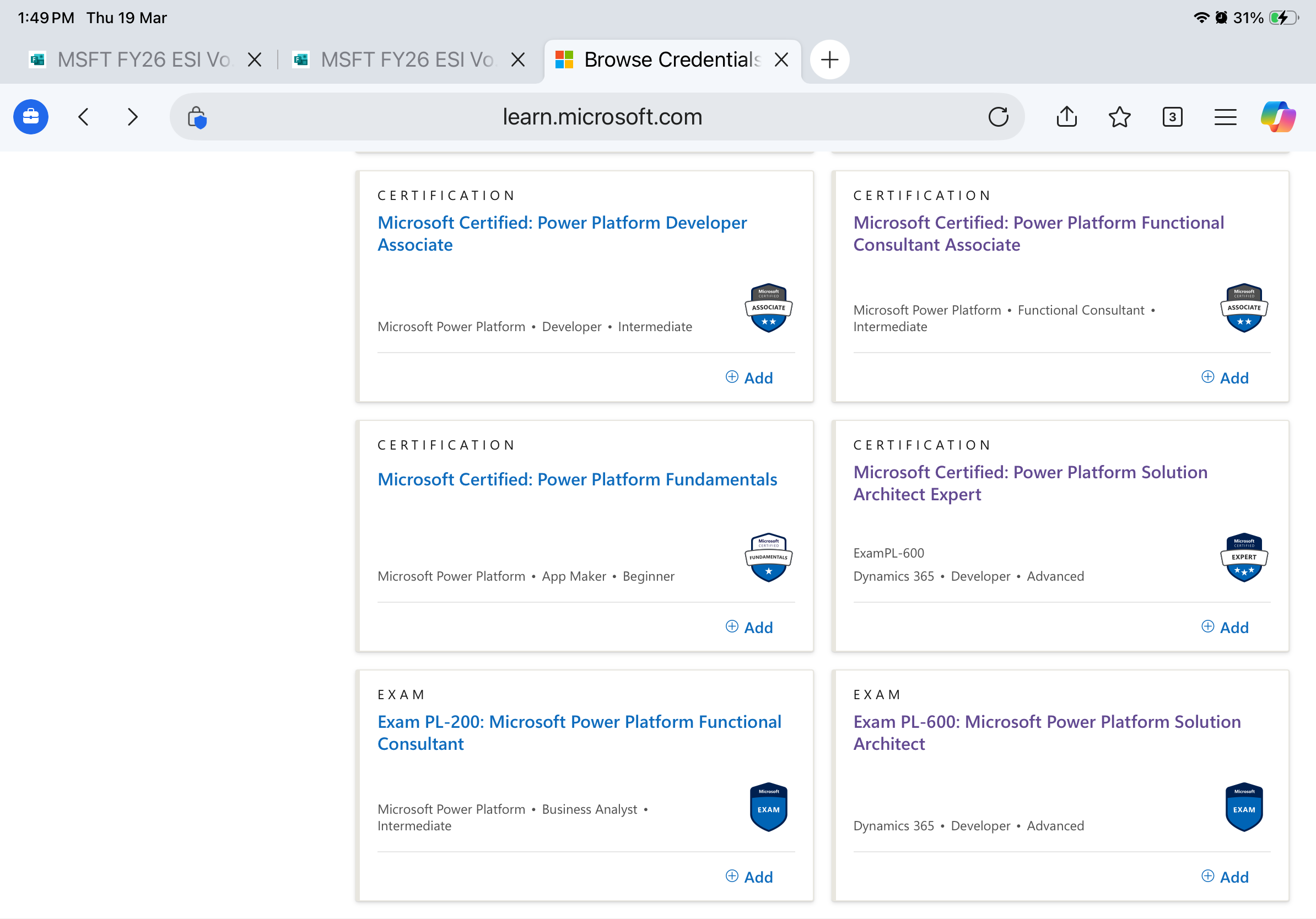Tap the 'ExamPL-600' text on Expert card
1316x919 pixels.
(888, 553)
